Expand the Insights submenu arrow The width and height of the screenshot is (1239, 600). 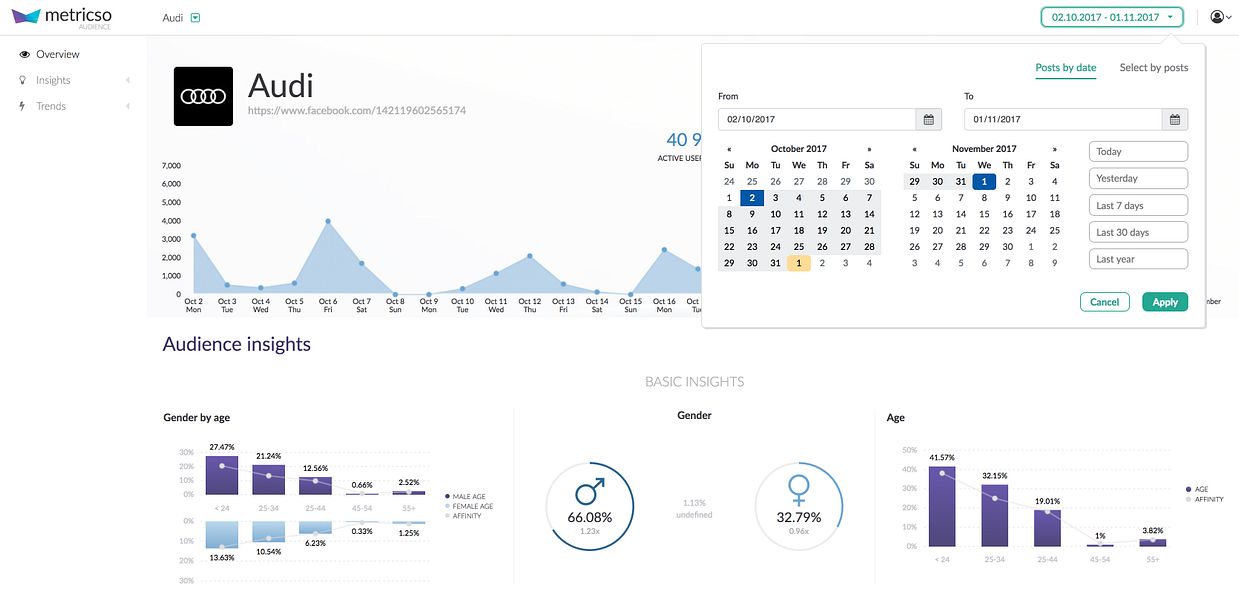click(x=128, y=80)
